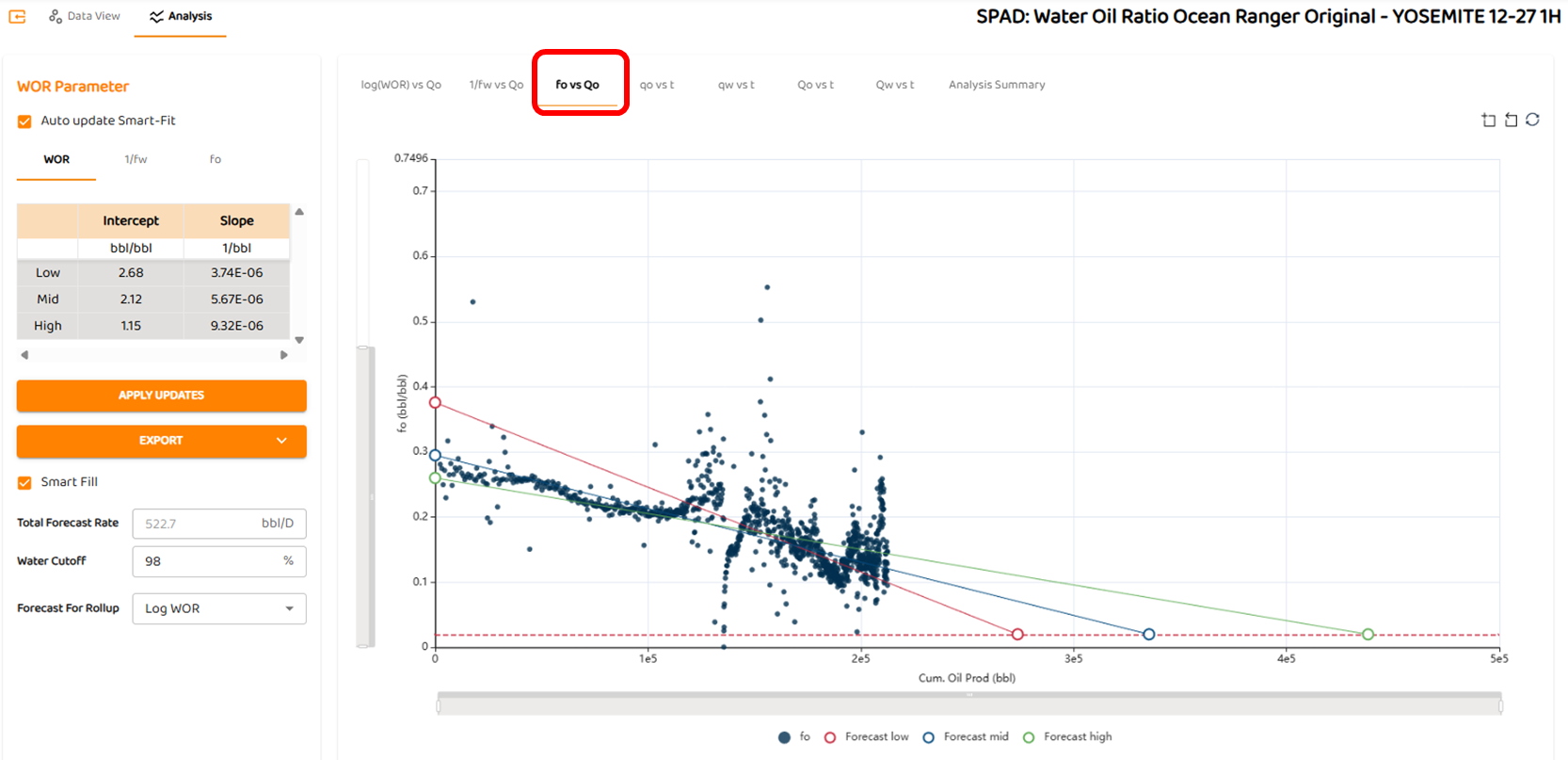Screen dimensions: 1568x760
Task: Disable the Smart Fill checkbox
Action: (x=25, y=483)
